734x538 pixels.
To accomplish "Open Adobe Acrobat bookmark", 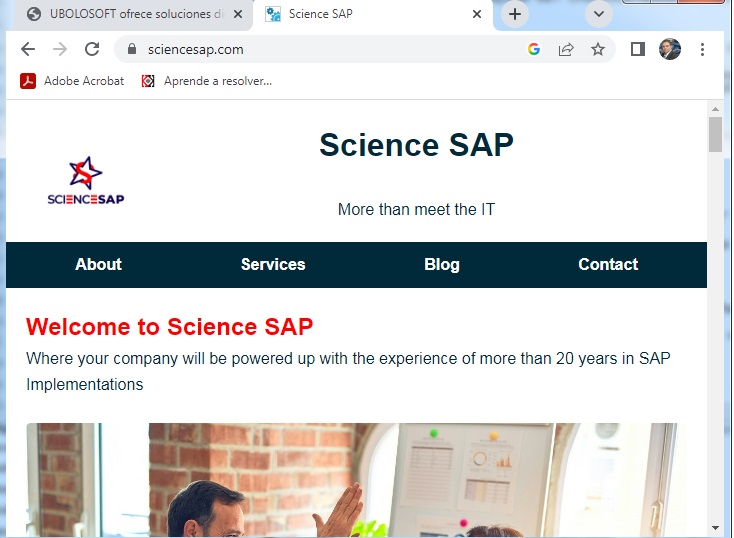I will pos(72,81).
